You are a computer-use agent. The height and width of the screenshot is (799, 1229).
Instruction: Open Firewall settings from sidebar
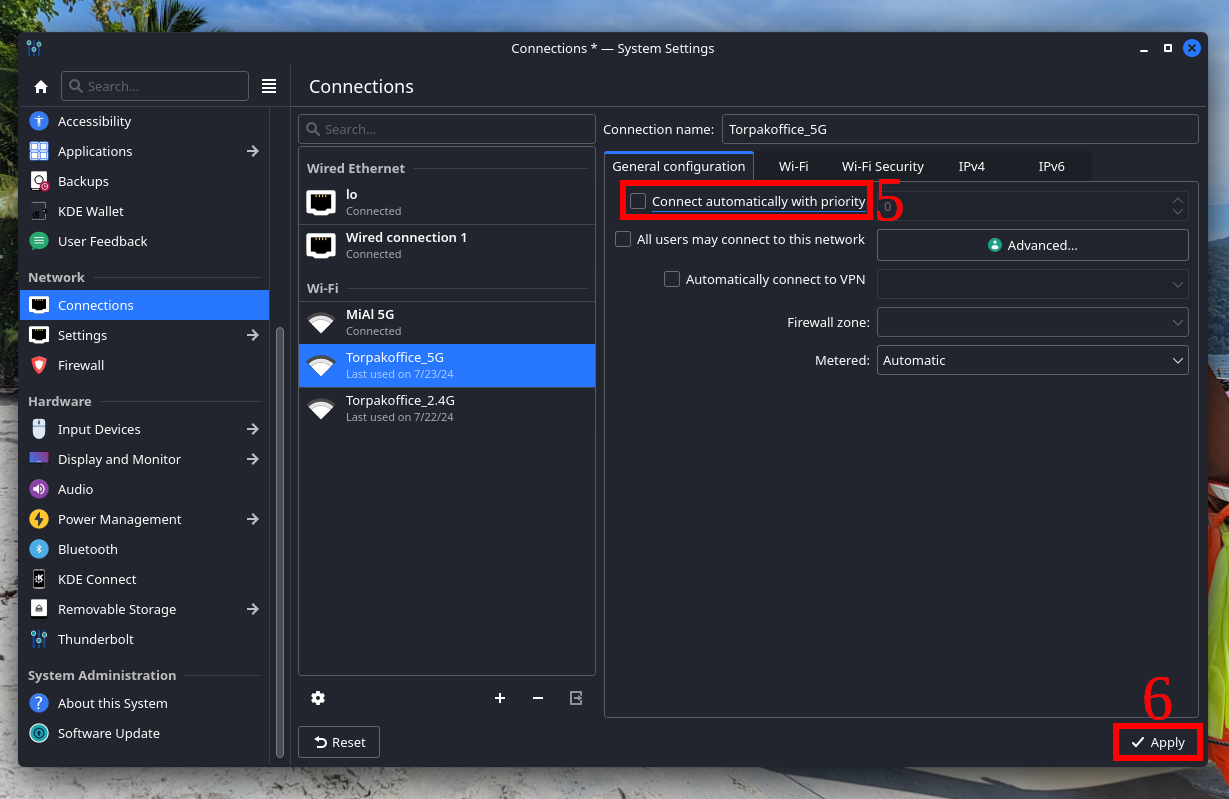click(80, 365)
